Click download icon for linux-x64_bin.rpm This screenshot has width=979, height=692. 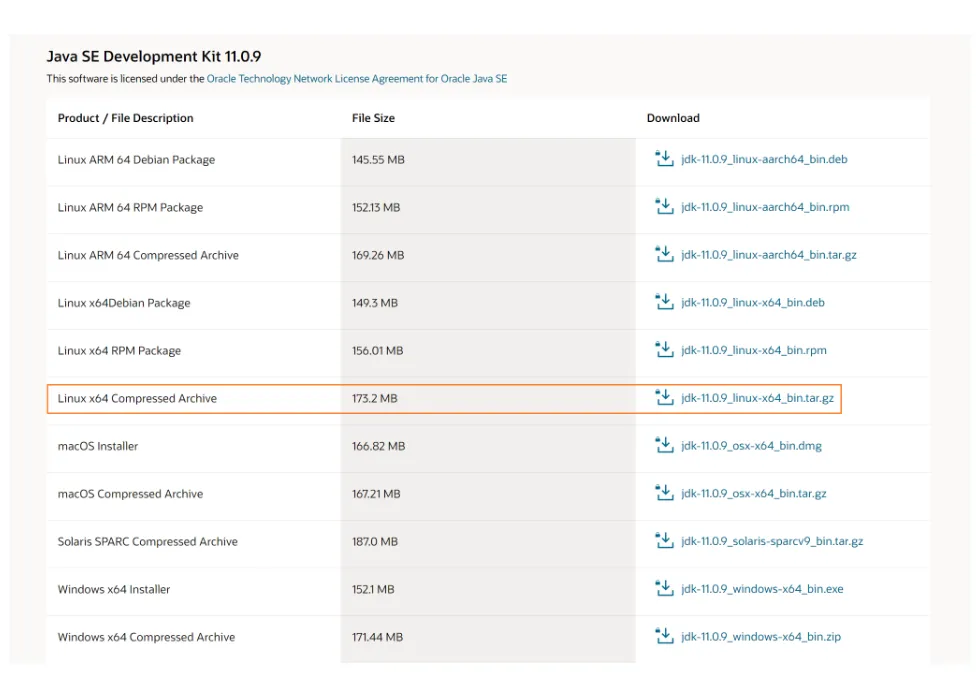(664, 350)
